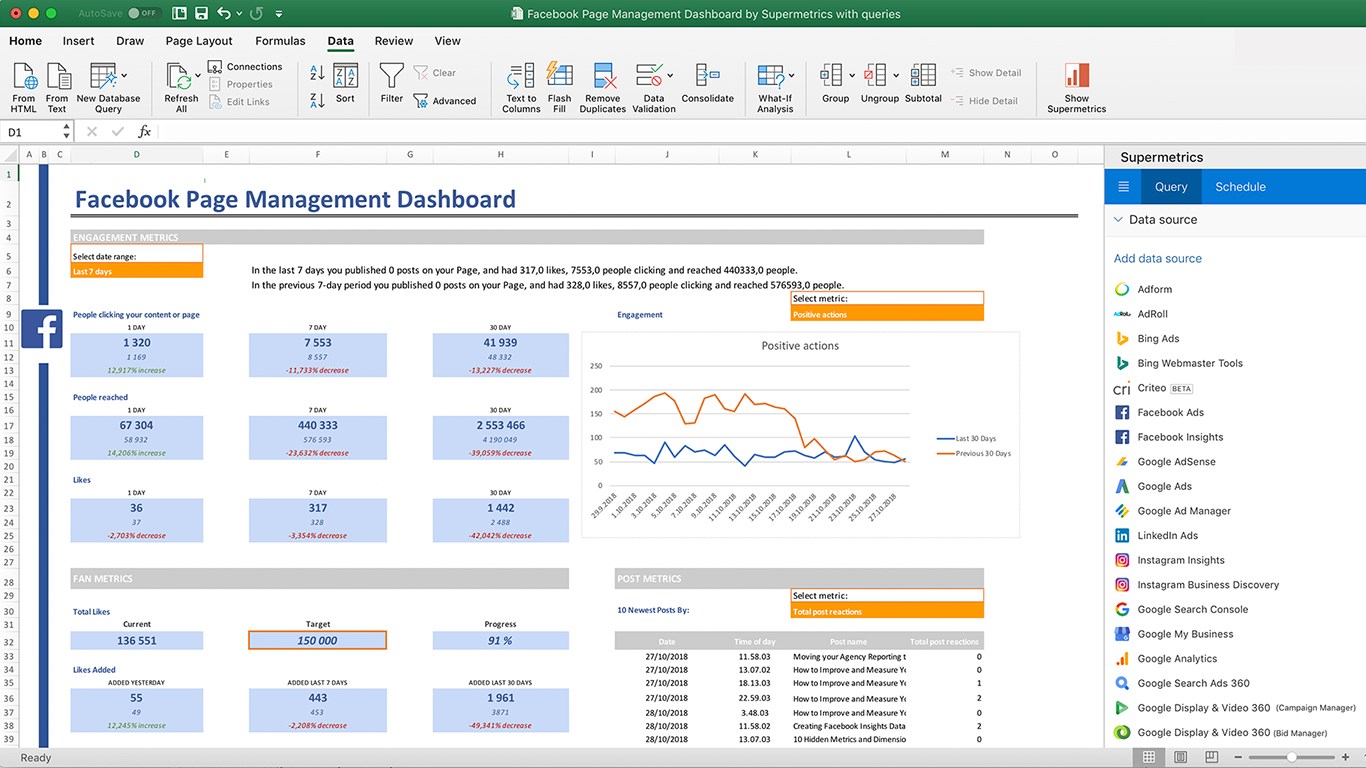Image resolution: width=1366 pixels, height=768 pixels.
Task: Click the 150 000 target likes cell
Action: click(x=317, y=640)
